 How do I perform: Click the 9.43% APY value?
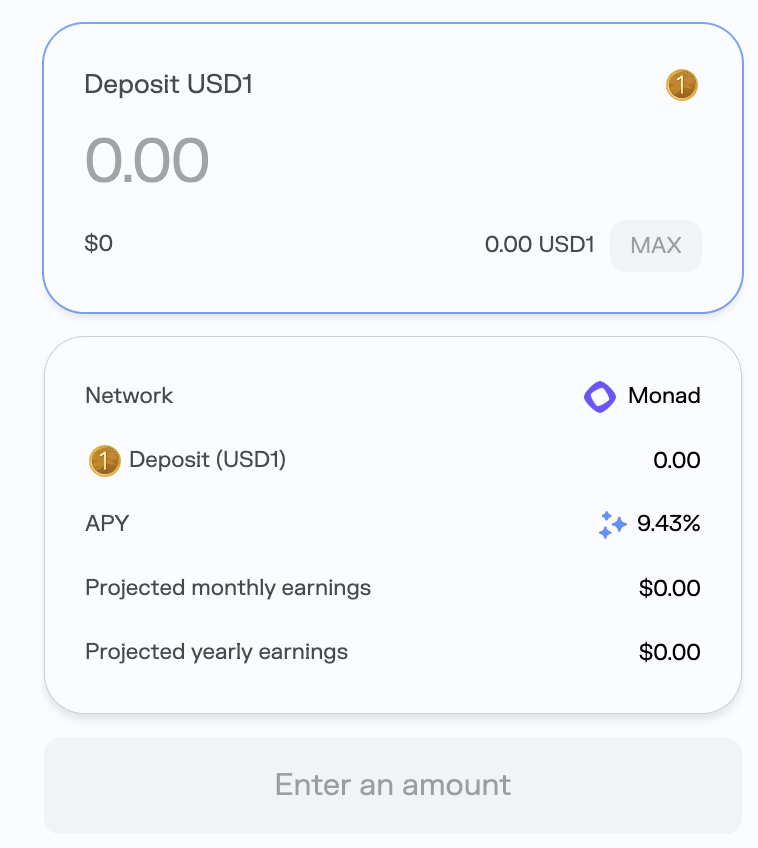[668, 523]
